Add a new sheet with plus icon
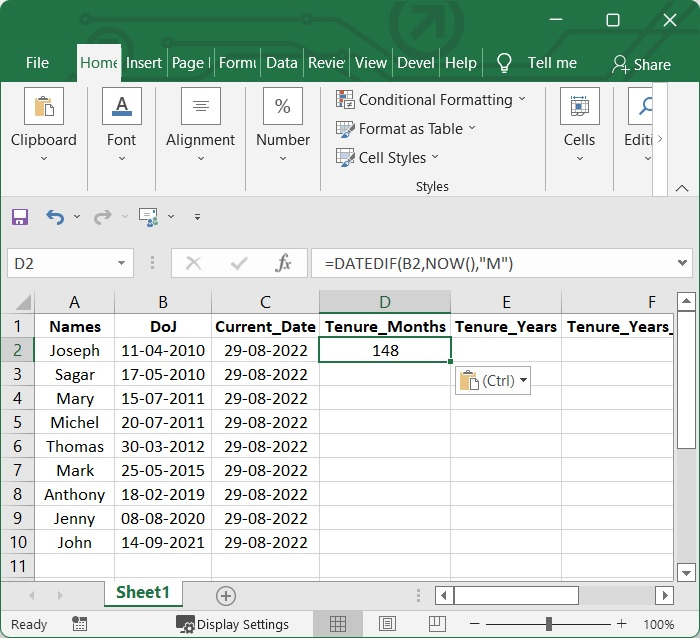 point(226,596)
